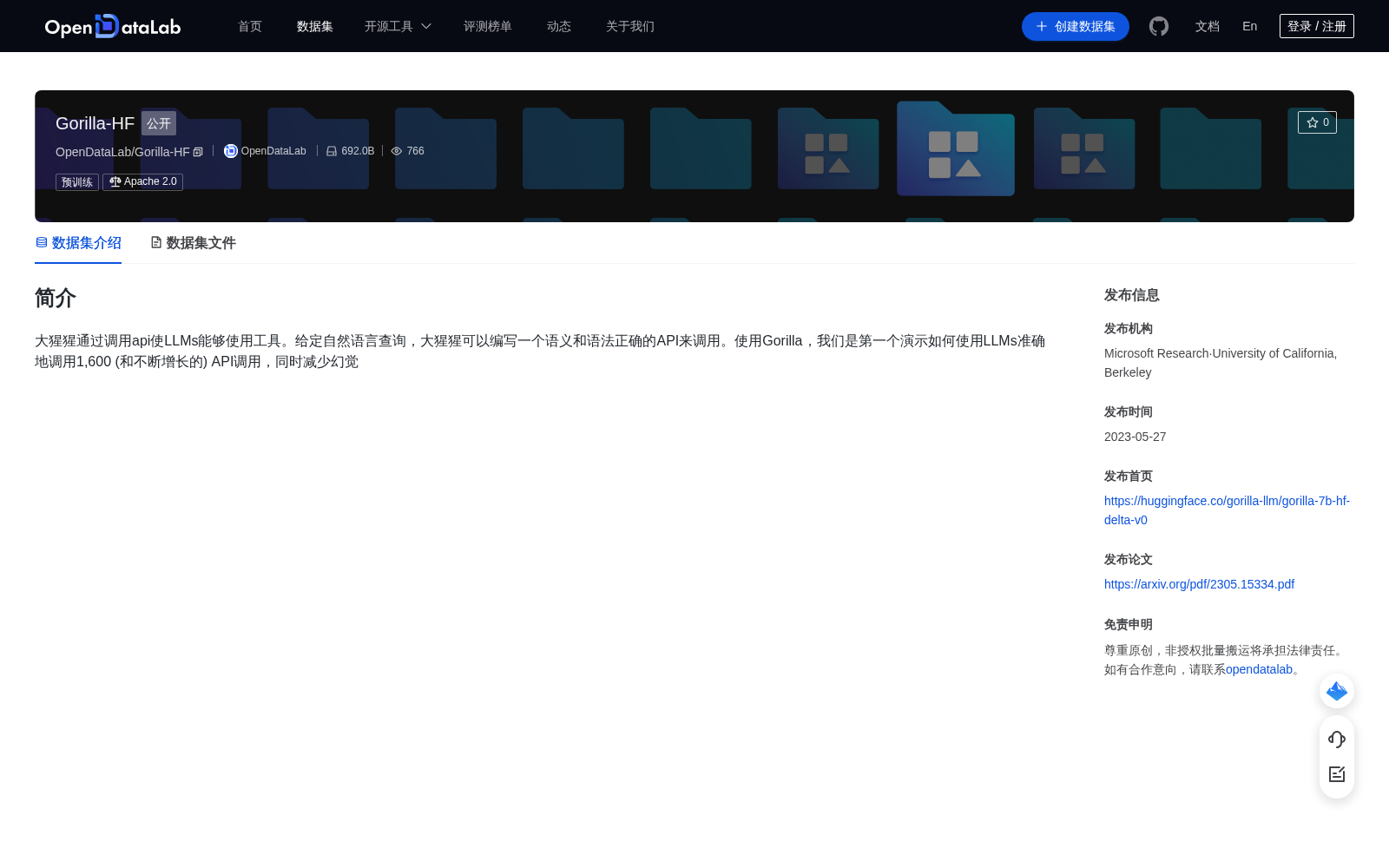Screen dimensions: 1389x868
Task: Click the 766 view count
Action: tap(415, 151)
